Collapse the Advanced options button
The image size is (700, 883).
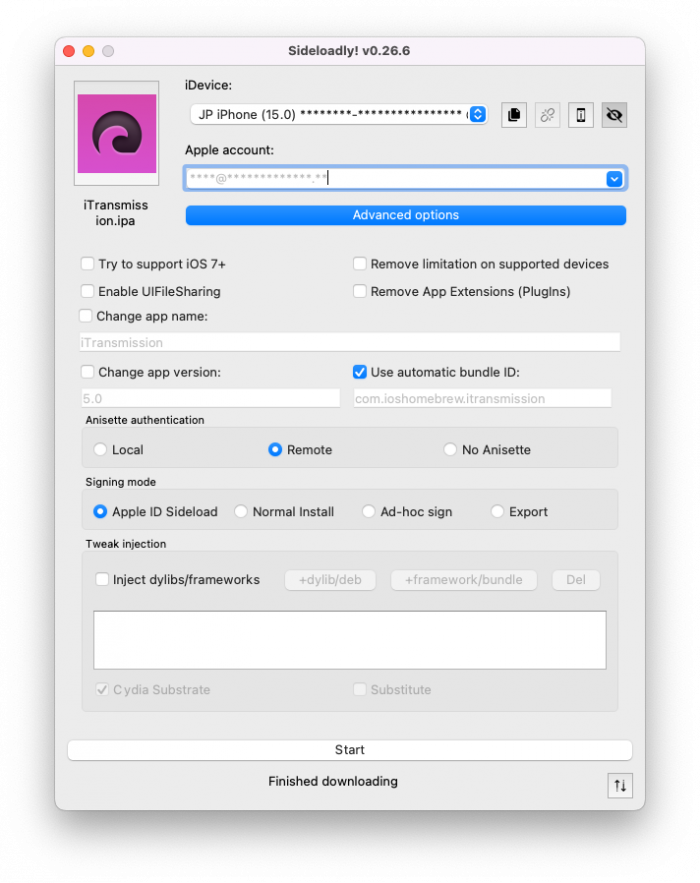click(405, 215)
